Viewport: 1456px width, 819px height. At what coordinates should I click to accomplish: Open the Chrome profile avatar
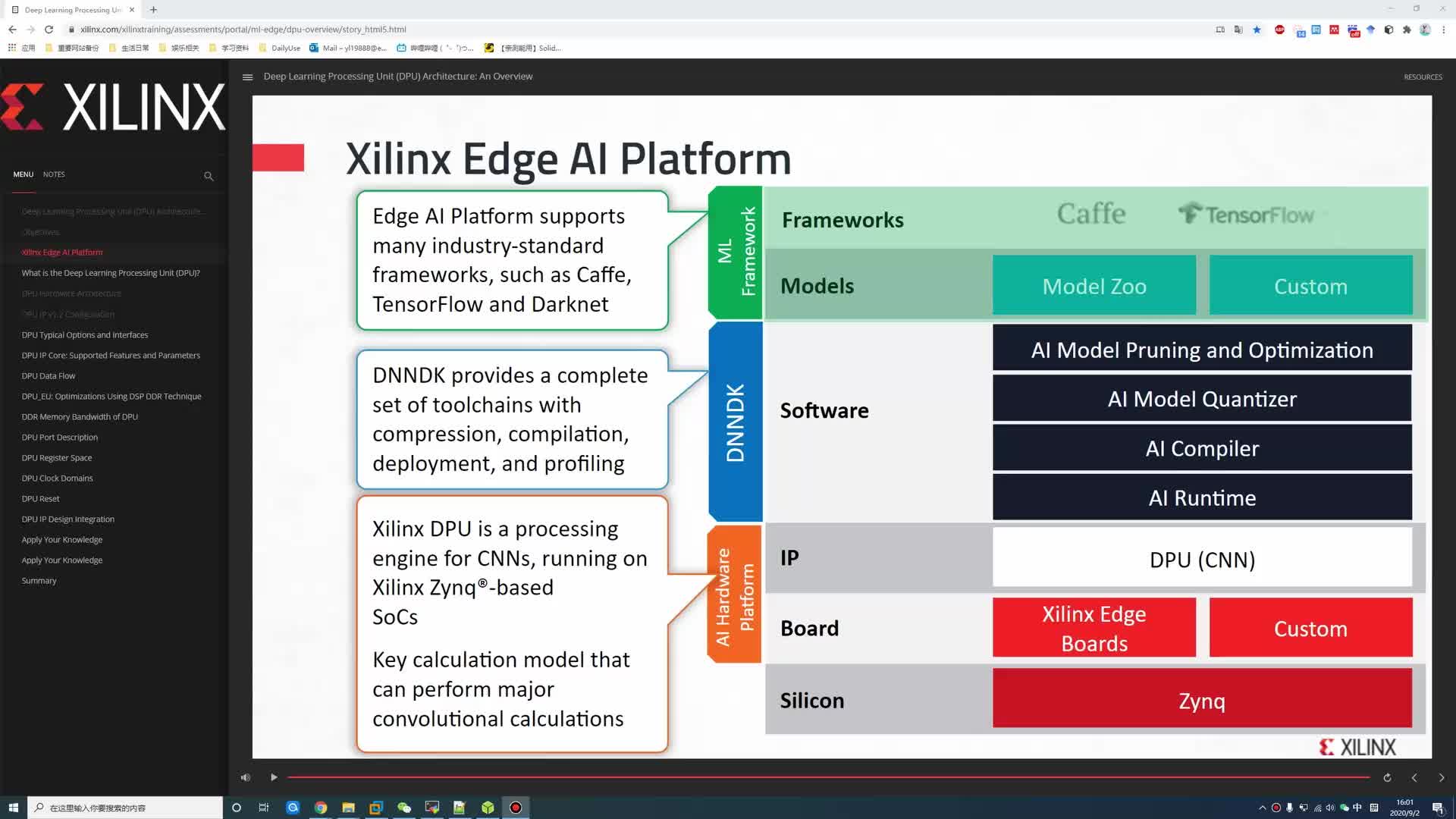click(1425, 30)
